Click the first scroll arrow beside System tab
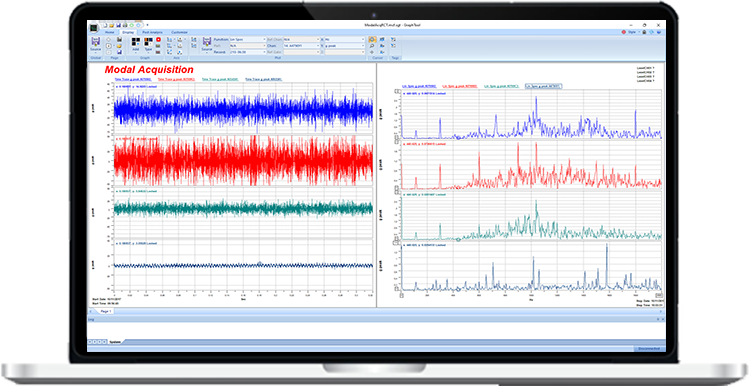Screen dimensions: 749x386 coord(91,342)
